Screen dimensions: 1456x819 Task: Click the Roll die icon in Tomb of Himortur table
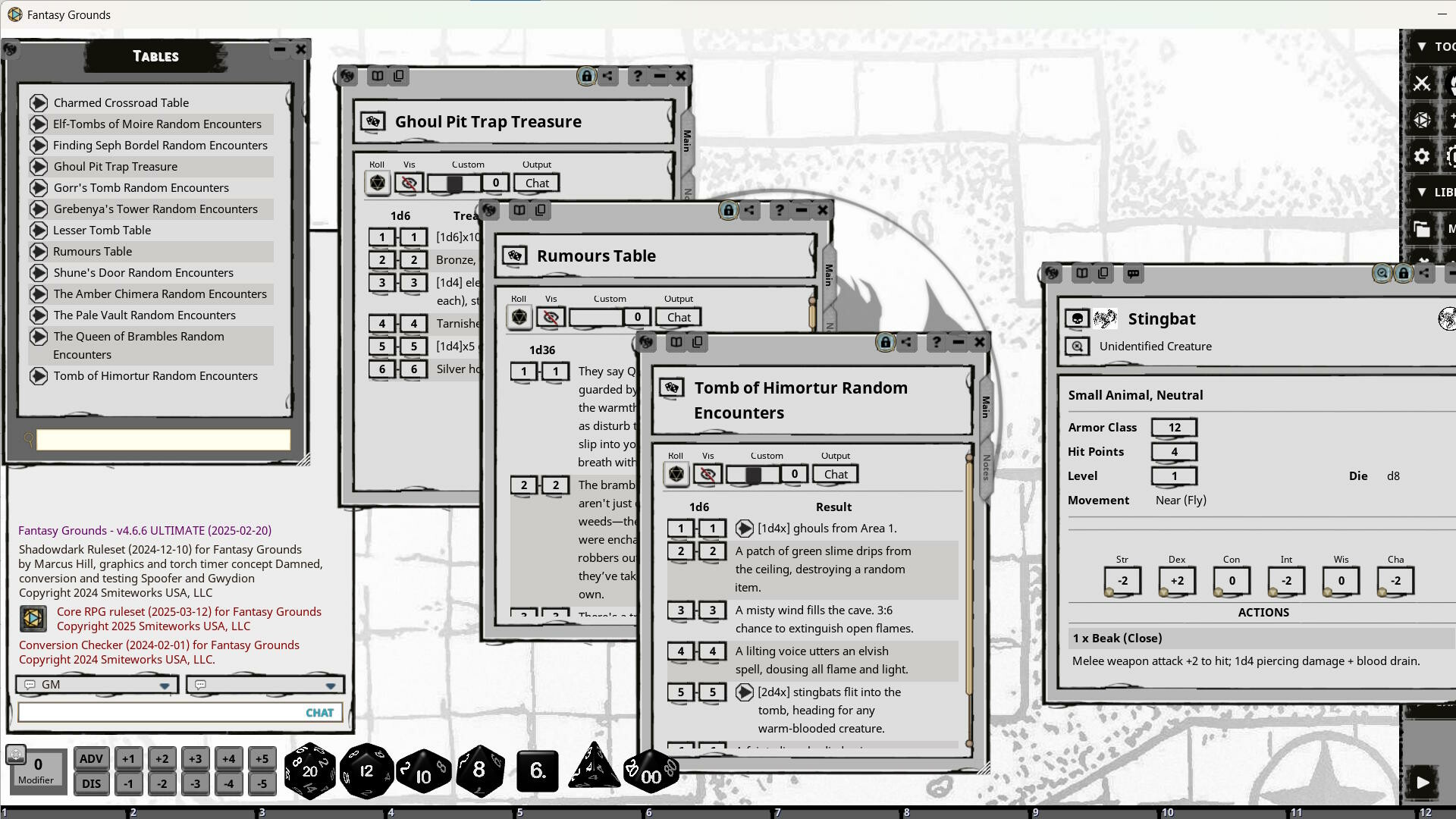[676, 475]
